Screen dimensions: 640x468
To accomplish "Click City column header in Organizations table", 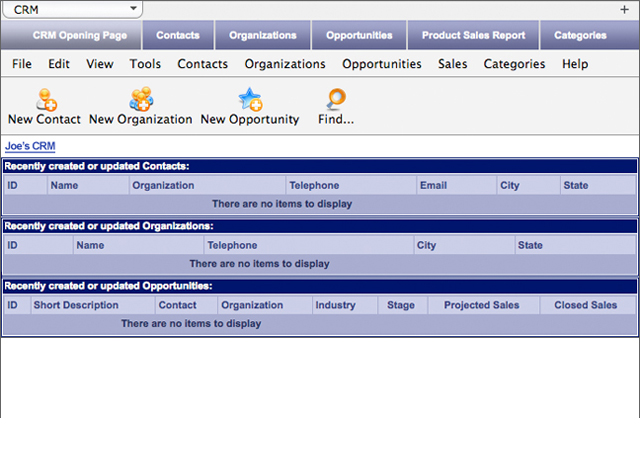I will (464, 245).
